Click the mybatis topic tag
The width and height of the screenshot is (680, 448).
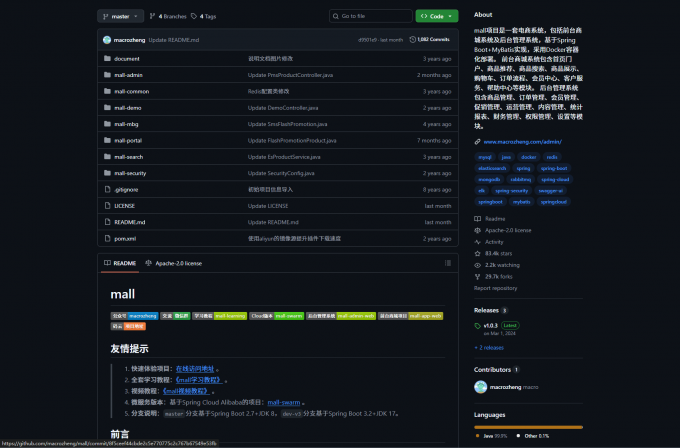521,202
